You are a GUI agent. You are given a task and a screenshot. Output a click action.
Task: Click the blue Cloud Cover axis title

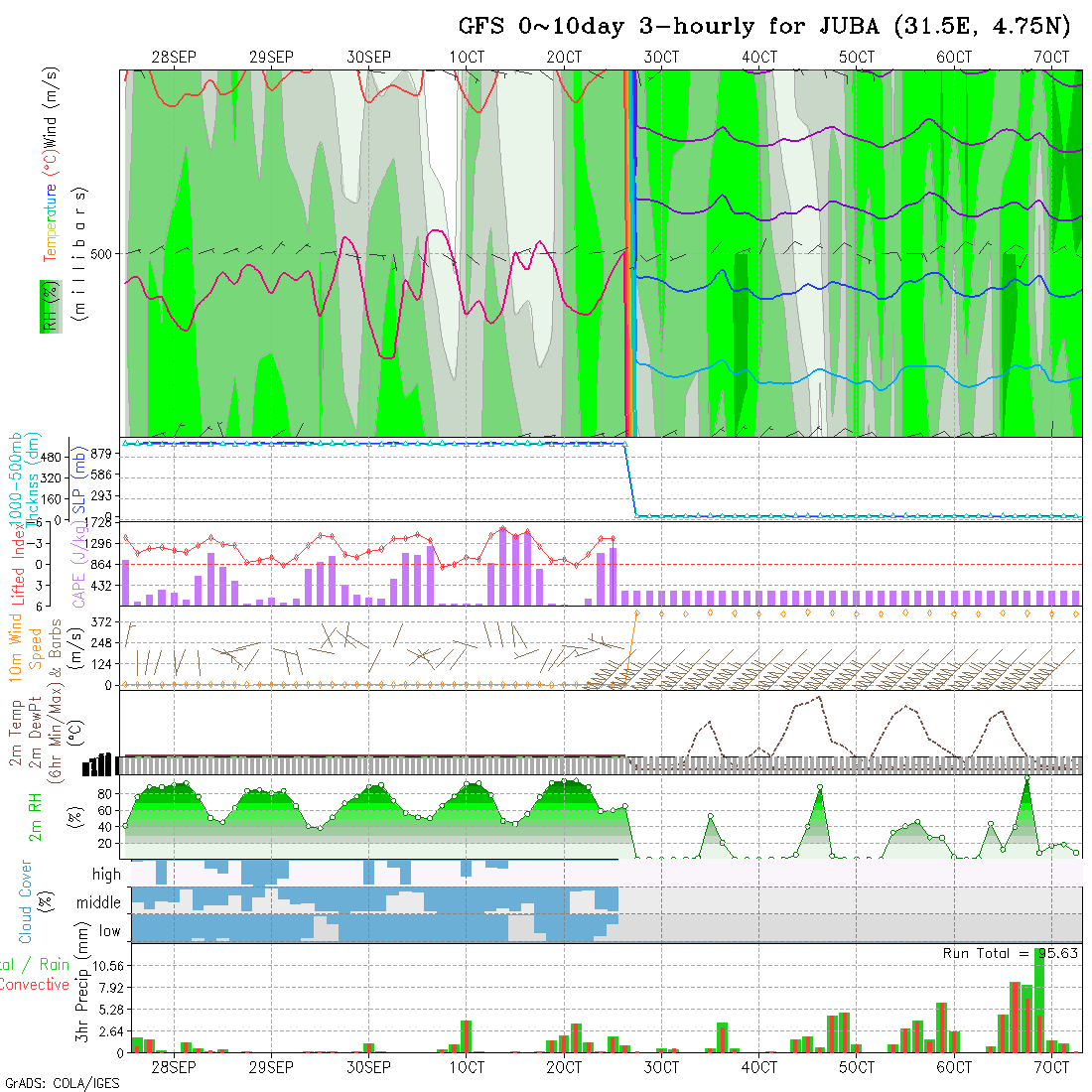(26, 901)
